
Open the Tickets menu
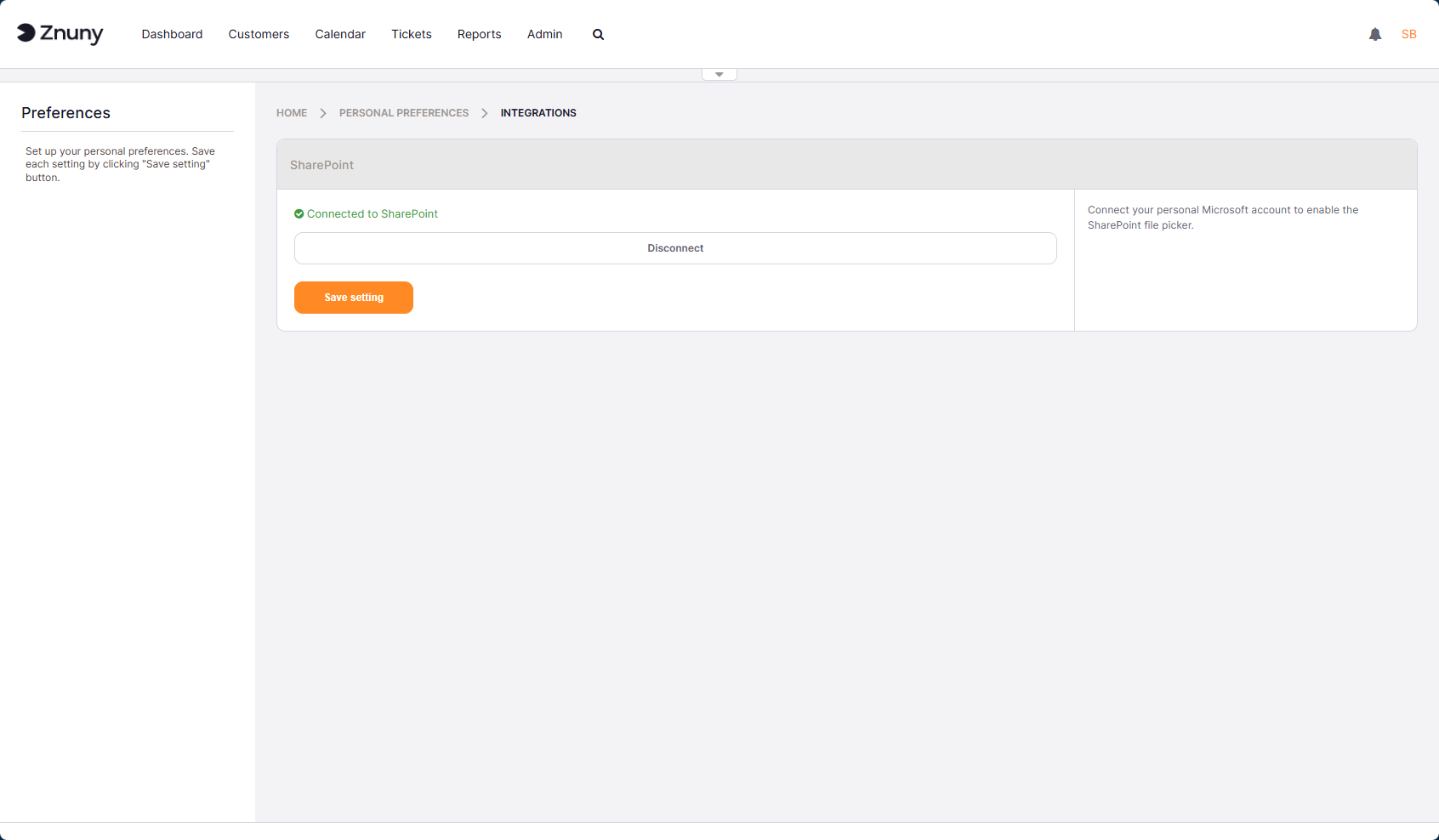tap(412, 34)
